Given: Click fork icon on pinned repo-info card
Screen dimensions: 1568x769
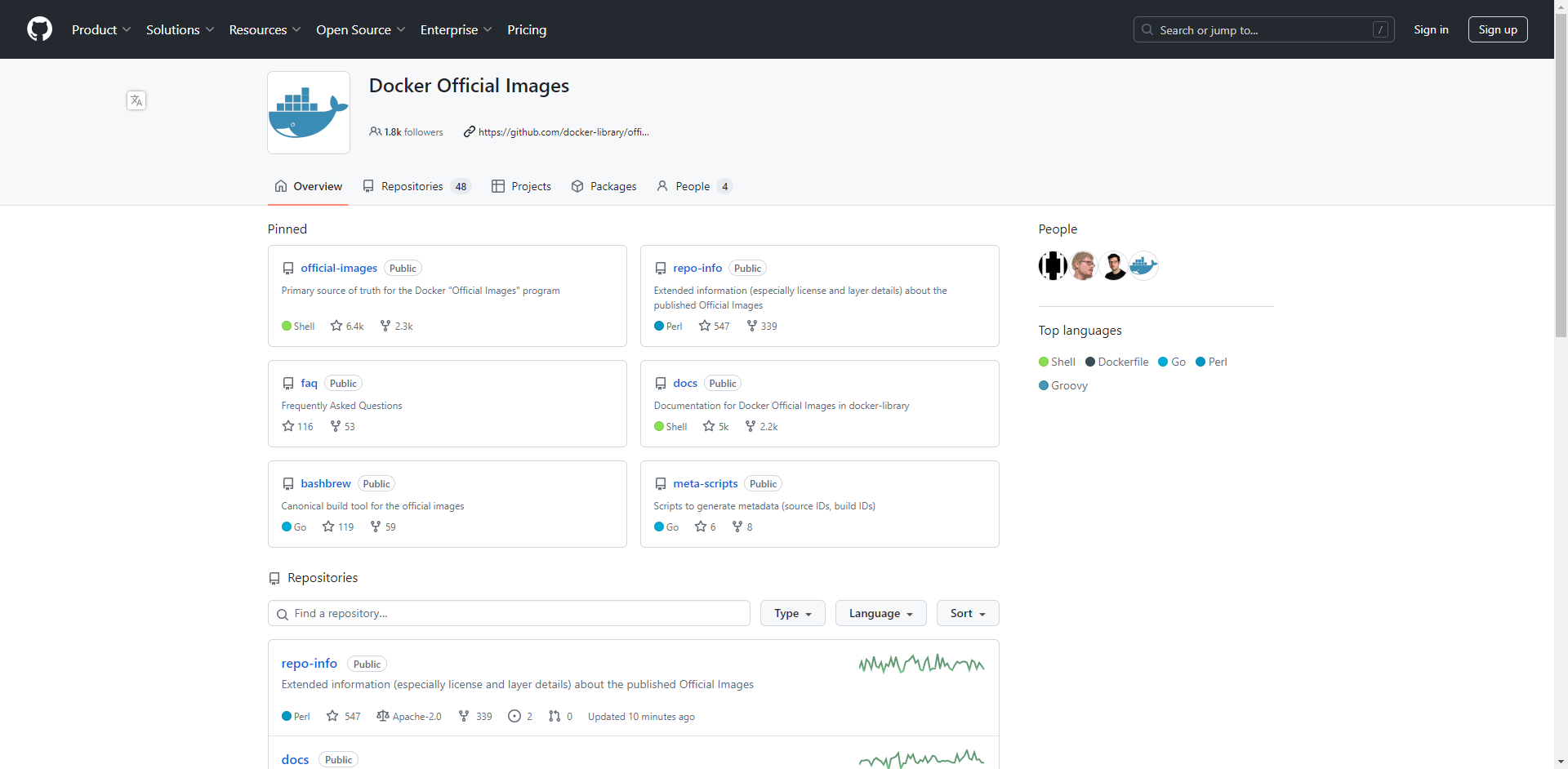Looking at the screenshot, I should coord(752,326).
